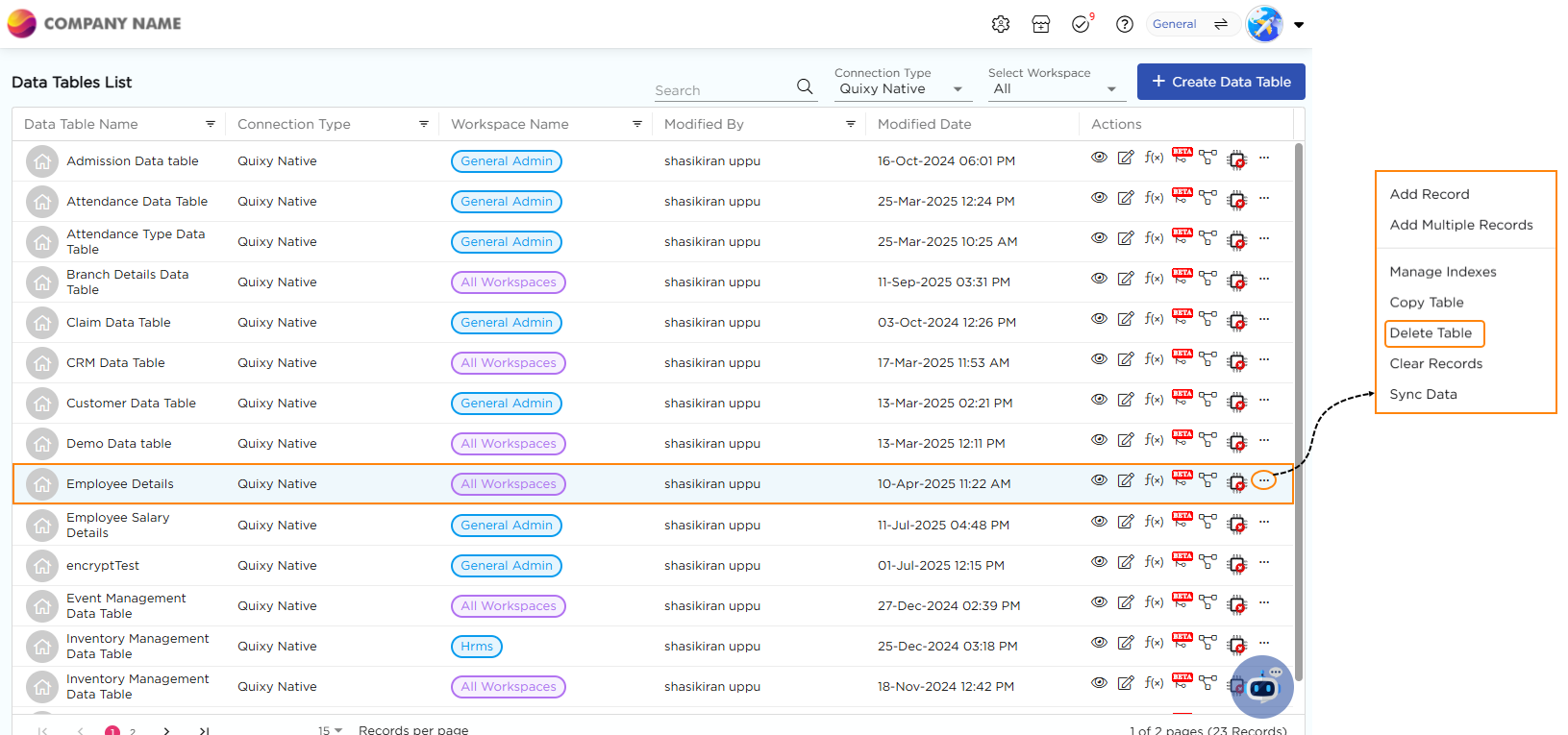This screenshot has width=1568, height=735.
Task: Click the search magnifier icon
Action: [805, 86]
